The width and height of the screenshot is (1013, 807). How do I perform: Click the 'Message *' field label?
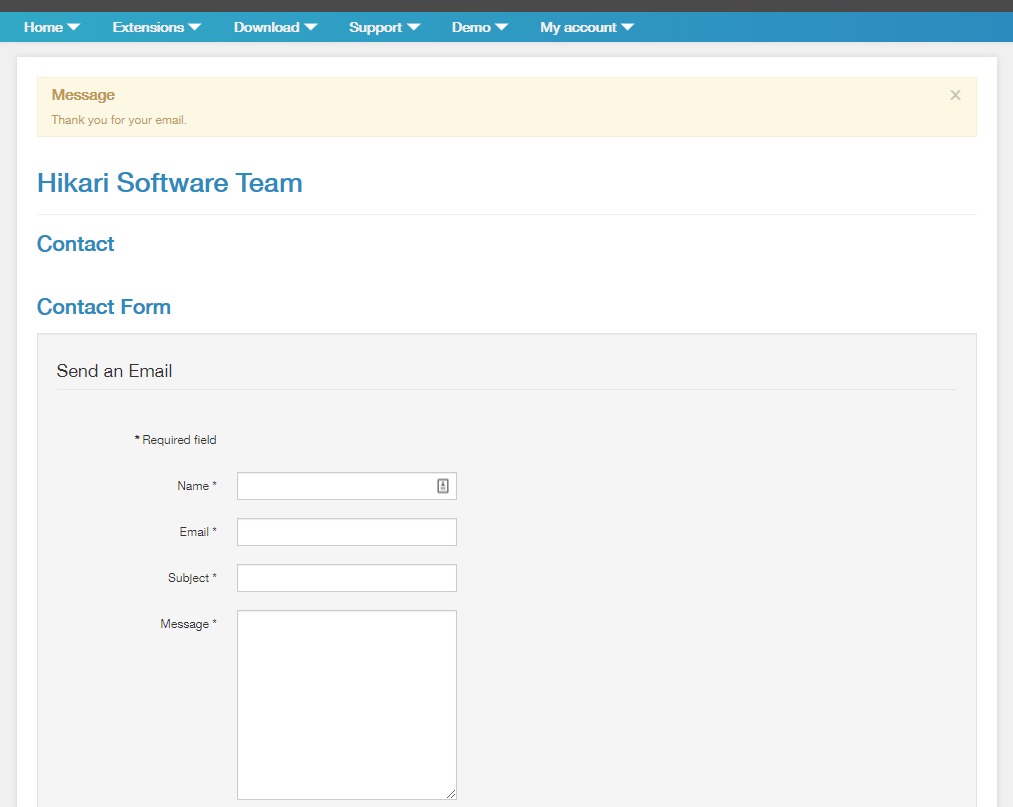(x=189, y=624)
